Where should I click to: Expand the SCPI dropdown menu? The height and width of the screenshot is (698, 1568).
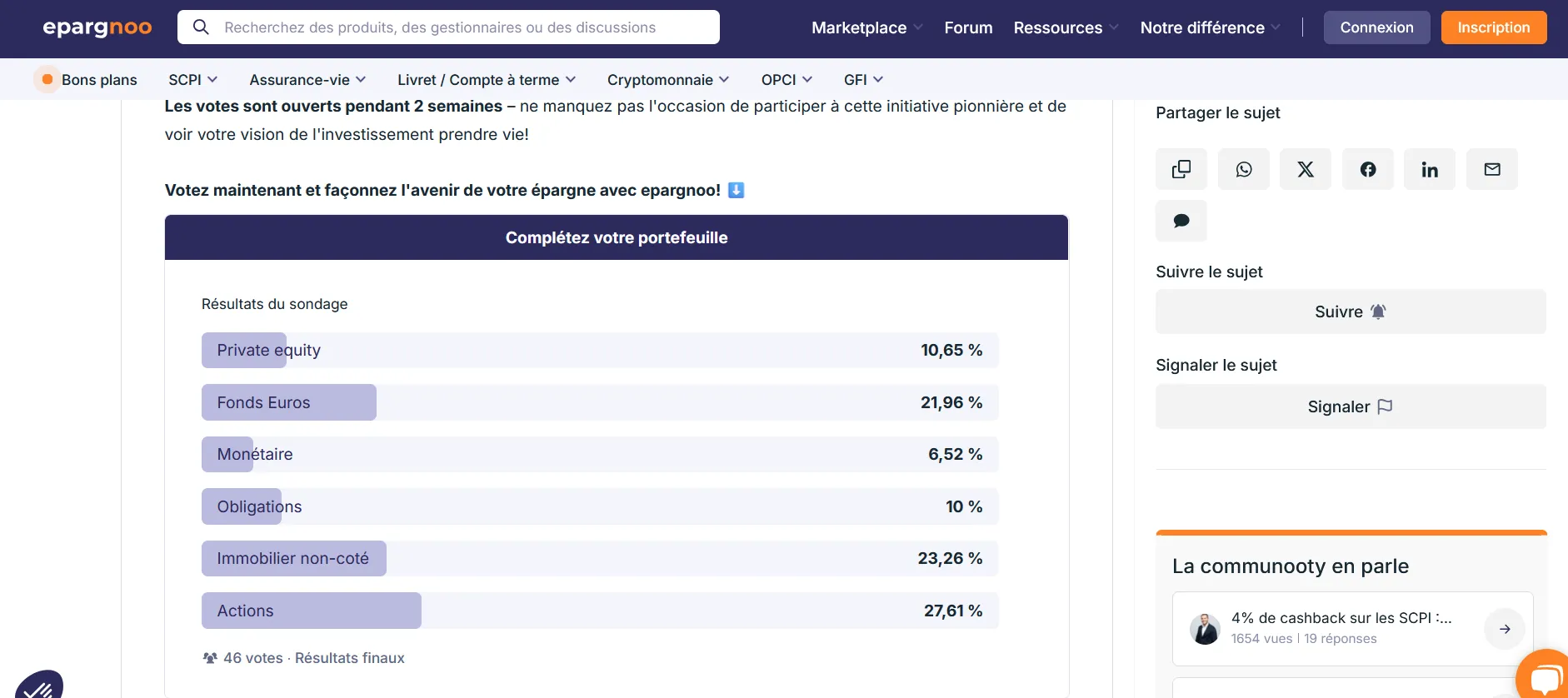[x=192, y=80]
